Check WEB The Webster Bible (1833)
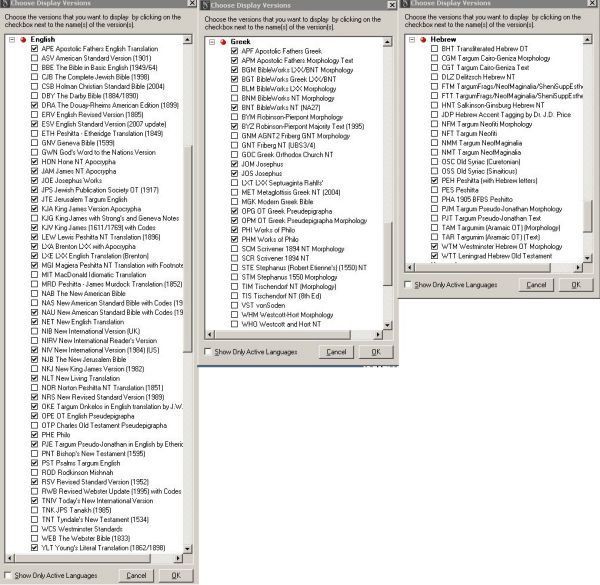This screenshot has width=600, height=585. [34, 538]
